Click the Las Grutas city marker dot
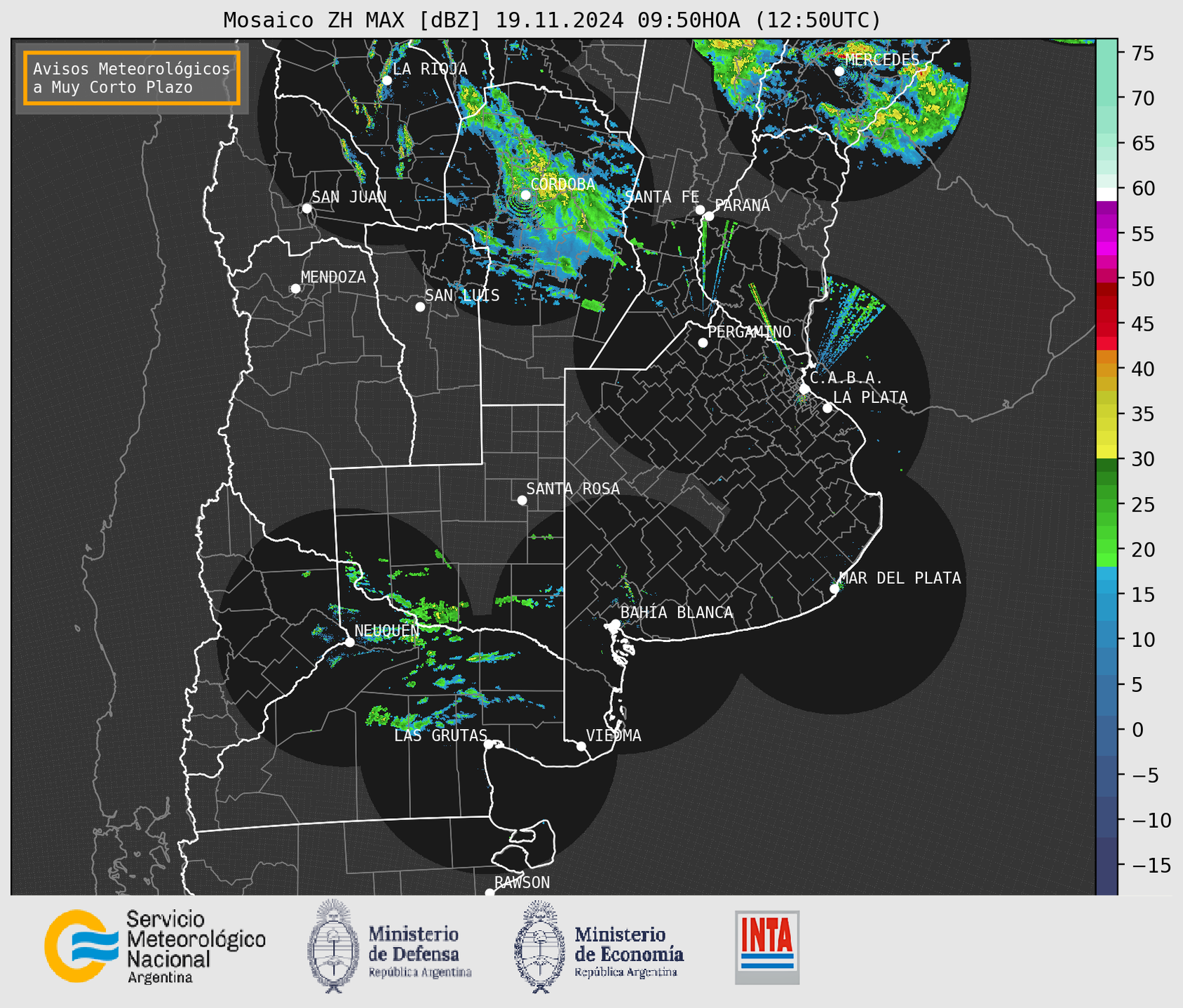The width and height of the screenshot is (1183, 1008). 489,744
